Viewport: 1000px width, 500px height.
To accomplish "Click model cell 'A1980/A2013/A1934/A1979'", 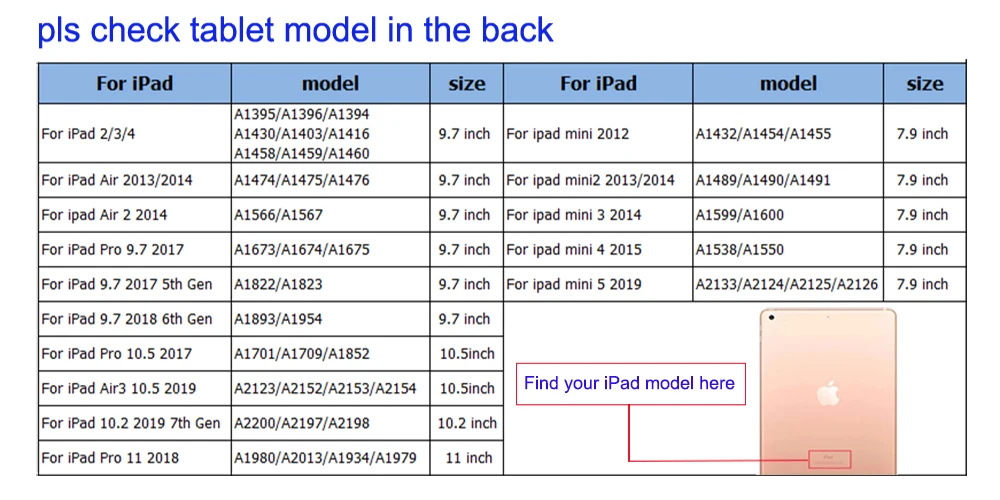I will click(x=330, y=458).
